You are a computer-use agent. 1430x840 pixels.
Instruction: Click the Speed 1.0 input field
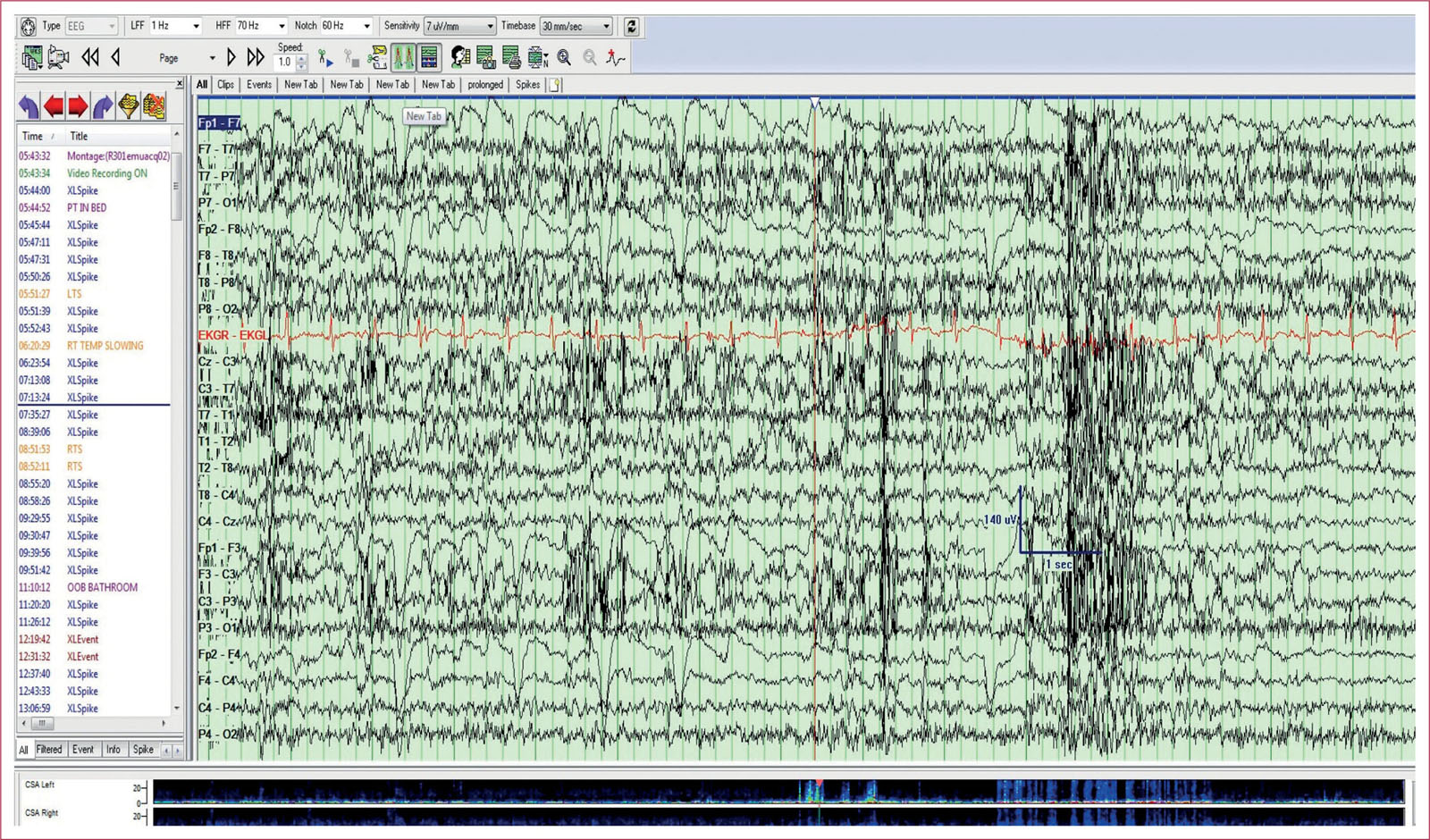pos(286,63)
